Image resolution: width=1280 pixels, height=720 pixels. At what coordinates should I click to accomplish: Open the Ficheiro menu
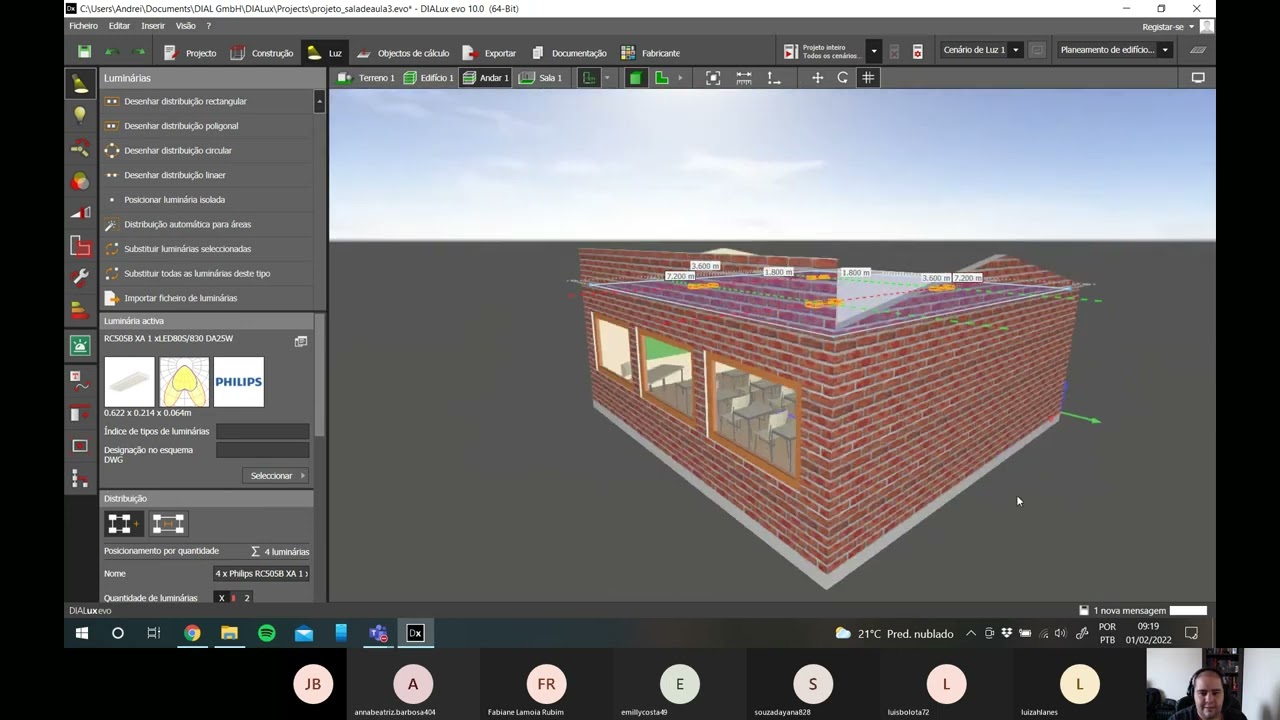coord(83,26)
